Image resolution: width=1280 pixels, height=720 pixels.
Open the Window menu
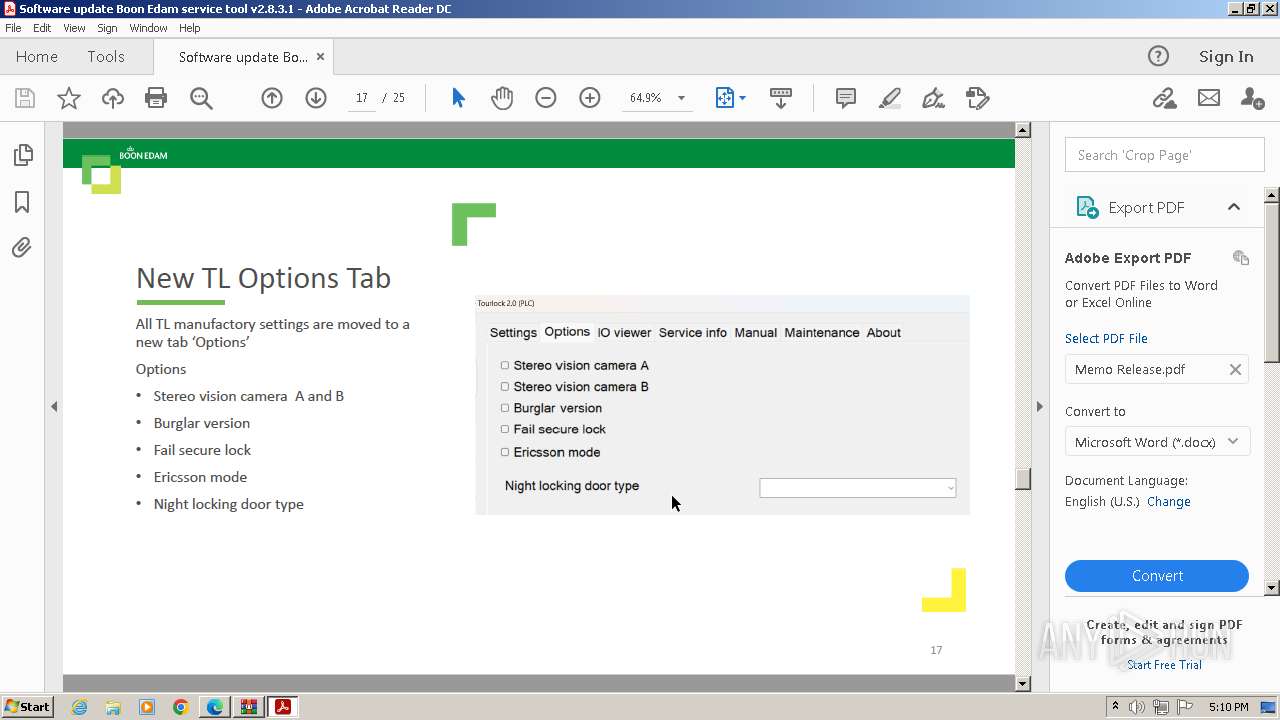pyautogui.click(x=148, y=28)
